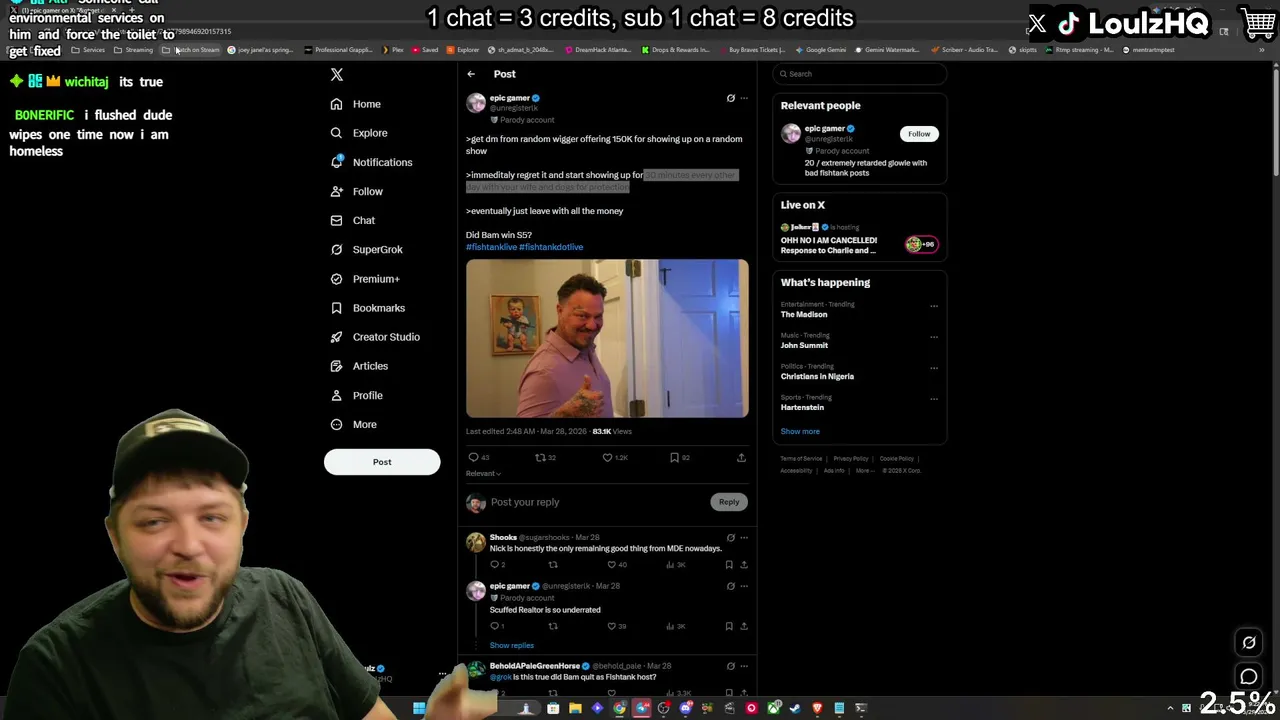The width and height of the screenshot is (1280, 720).
Task: Click the white Post button
Action: pyautogui.click(x=382, y=462)
